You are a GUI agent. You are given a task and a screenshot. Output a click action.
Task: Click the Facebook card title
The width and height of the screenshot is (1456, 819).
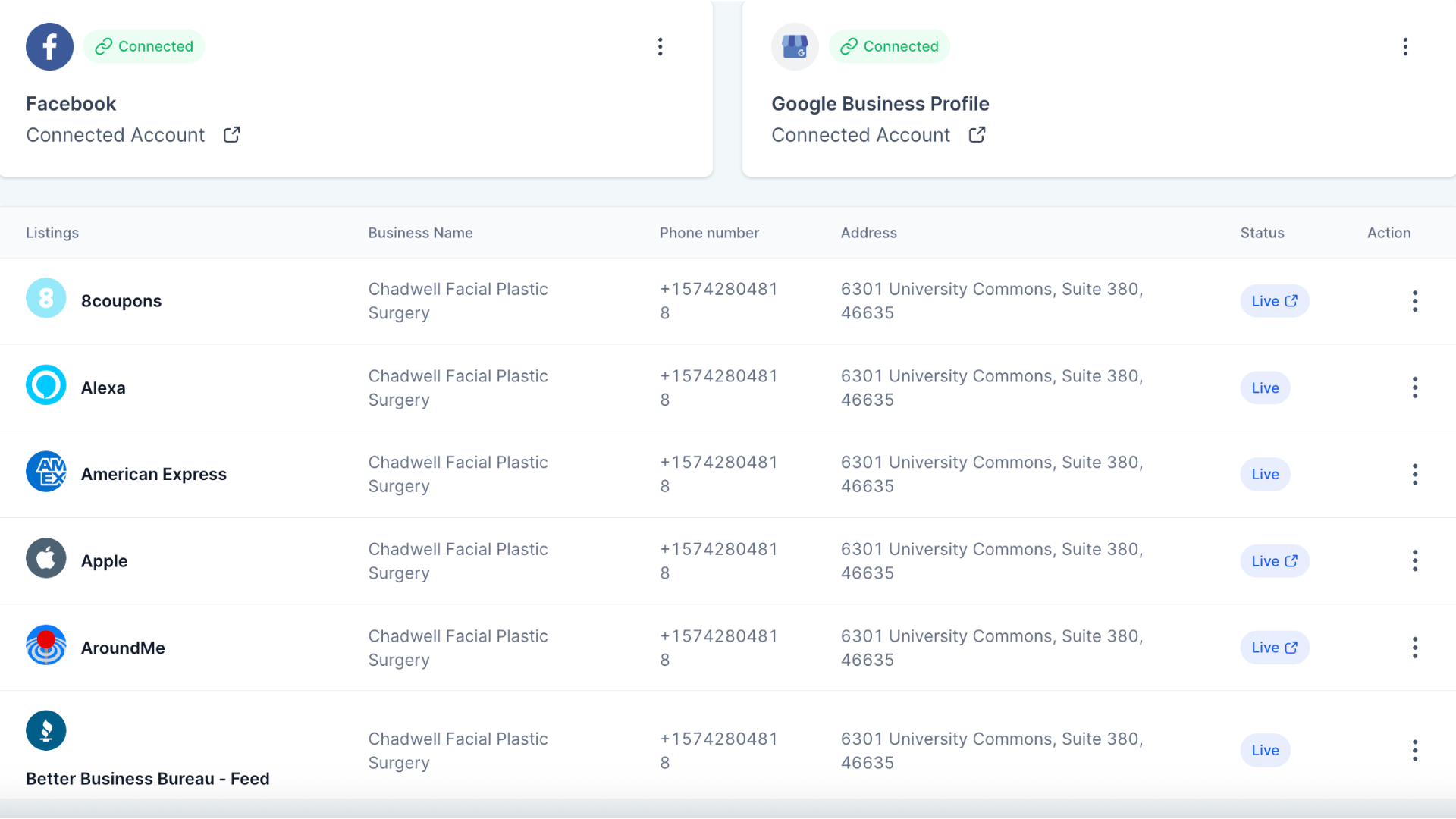point(71,104)
